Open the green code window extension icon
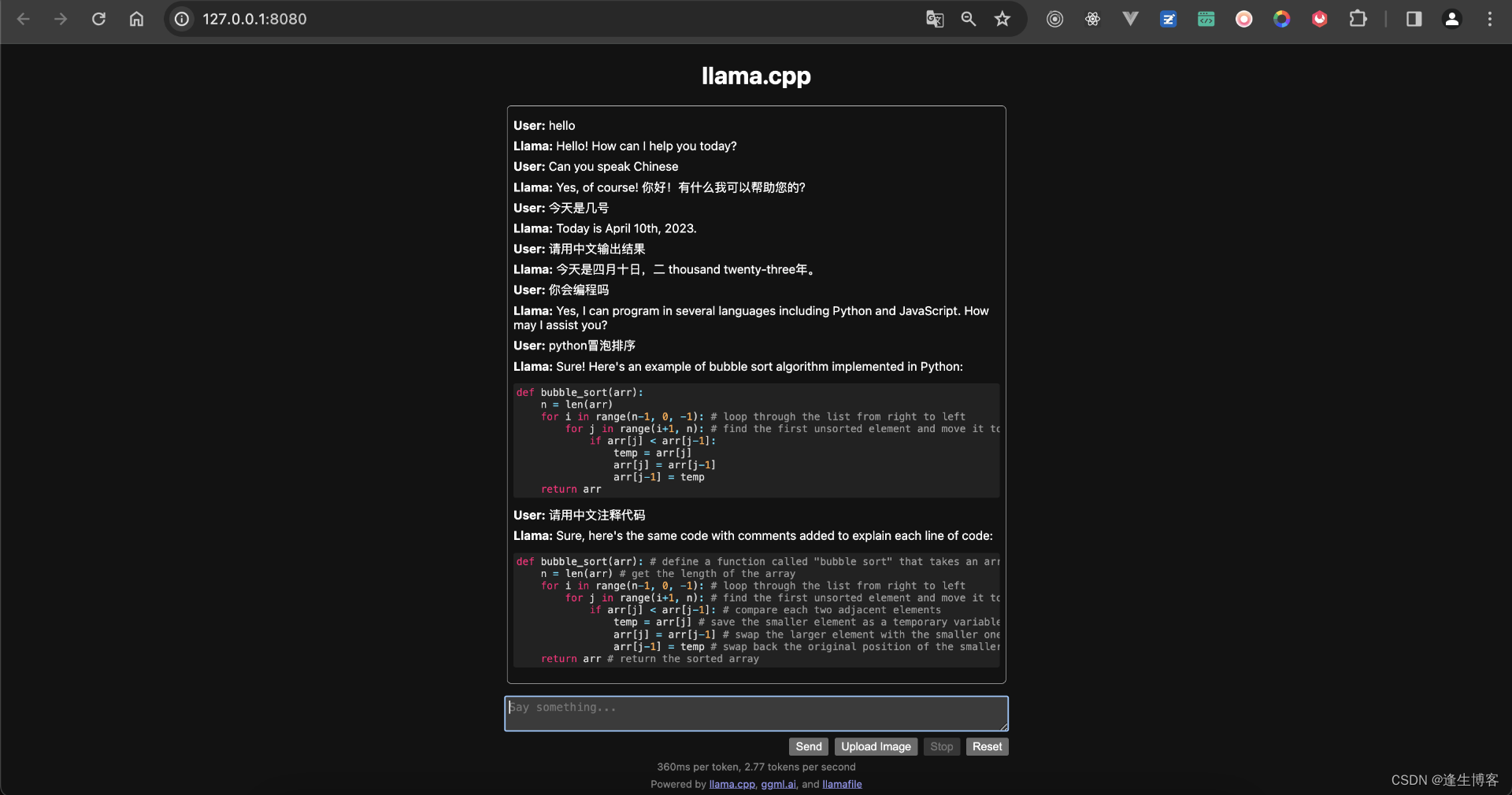Screen dimensions: 1512x795 pyautogui.click(x=1206, y=19)
